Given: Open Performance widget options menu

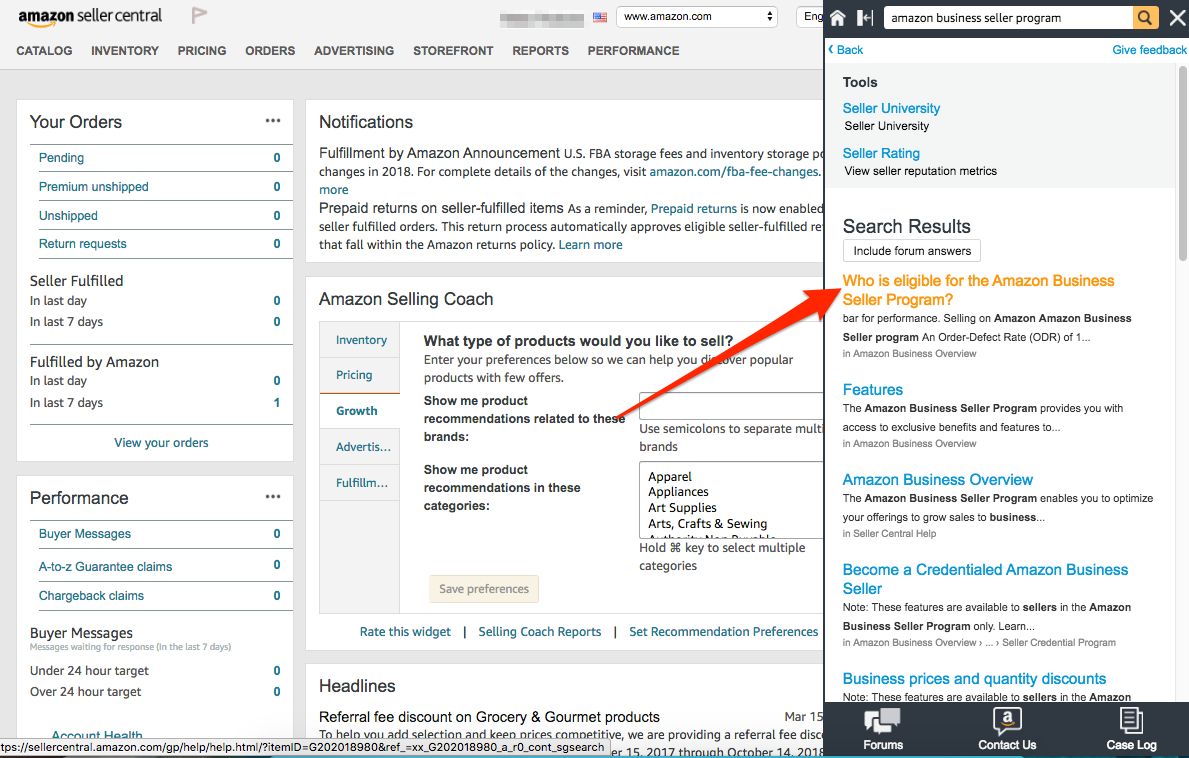Looking at the screenshot, I should [273, 496].
